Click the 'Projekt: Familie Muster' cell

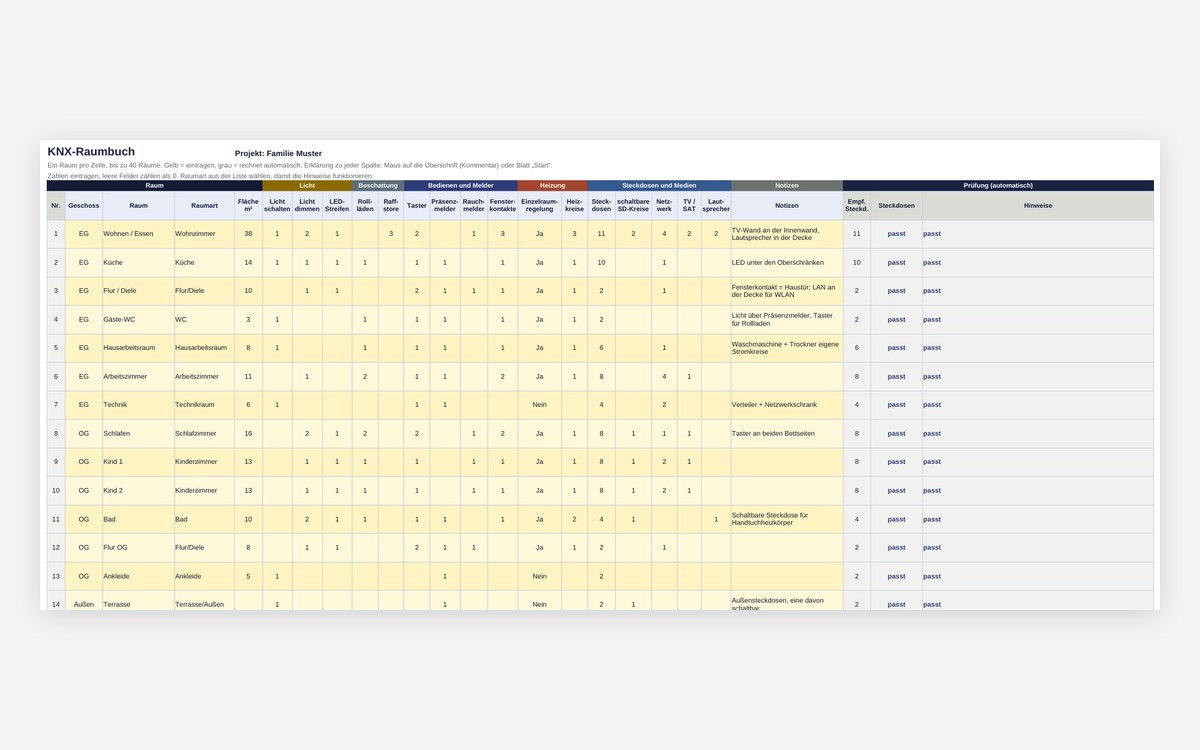(x=278, y=153)
